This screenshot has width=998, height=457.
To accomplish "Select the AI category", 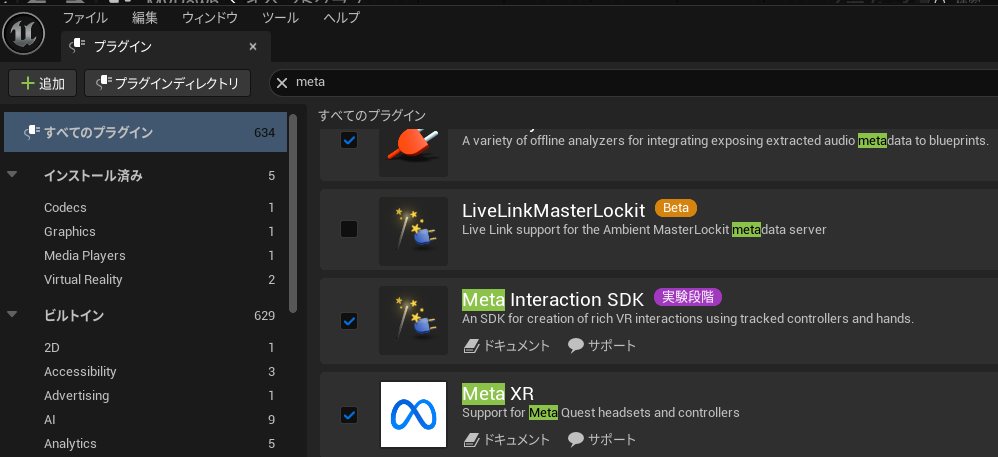I will click(x=50, y=419).
